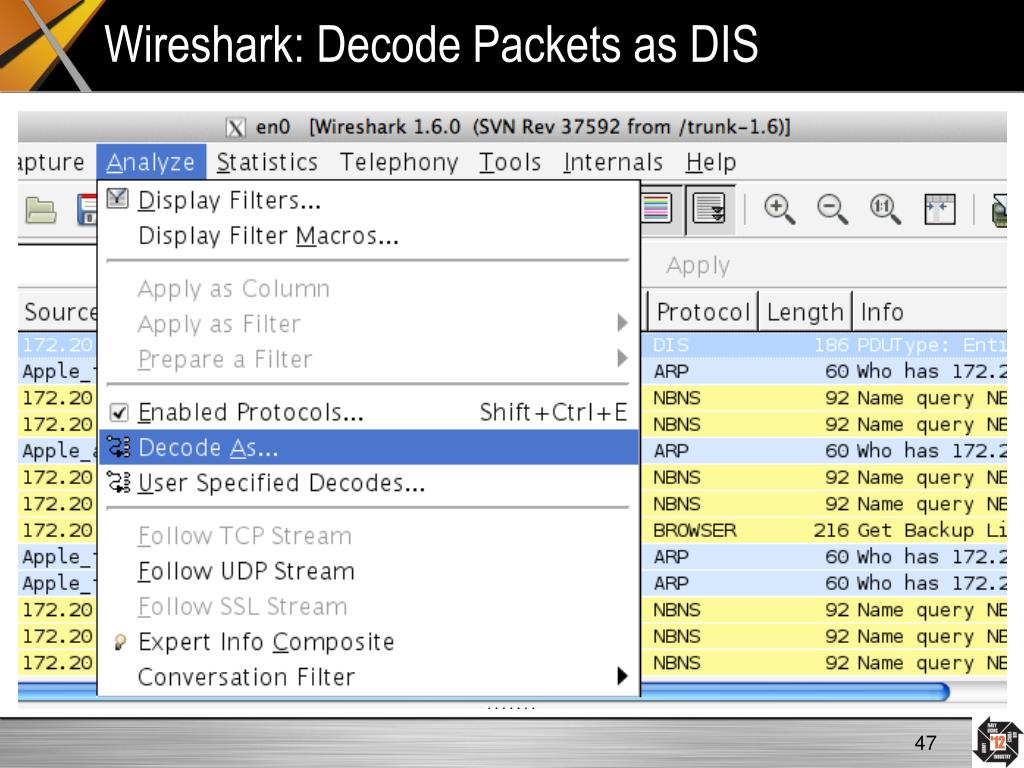Select the DIS packet row
This screenshot has height=768, width=1024.
click(x=824, y=345)
